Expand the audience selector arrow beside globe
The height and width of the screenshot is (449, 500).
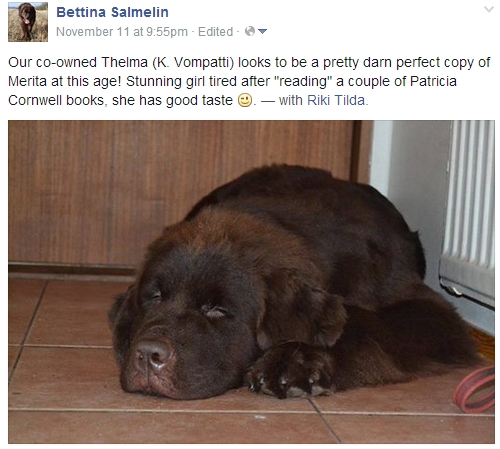(x=263, y=32)
